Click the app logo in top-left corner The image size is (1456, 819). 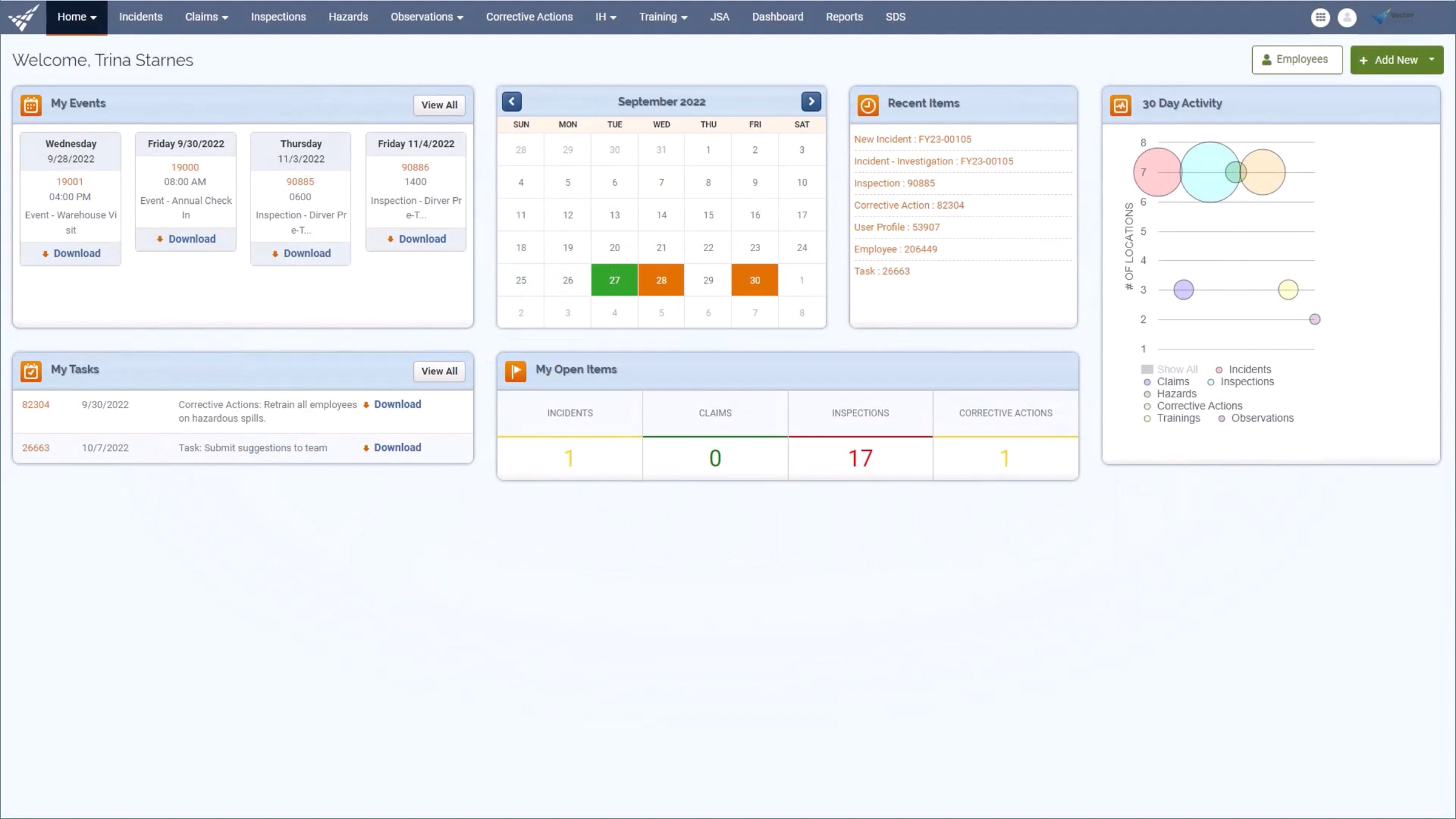23,17
